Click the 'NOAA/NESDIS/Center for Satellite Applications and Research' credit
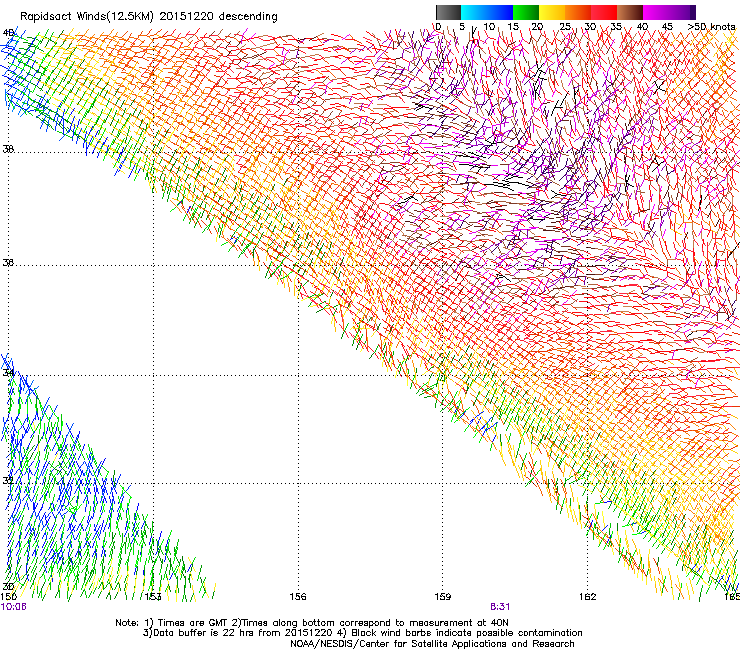740x650 pixels. pos(432,644)
